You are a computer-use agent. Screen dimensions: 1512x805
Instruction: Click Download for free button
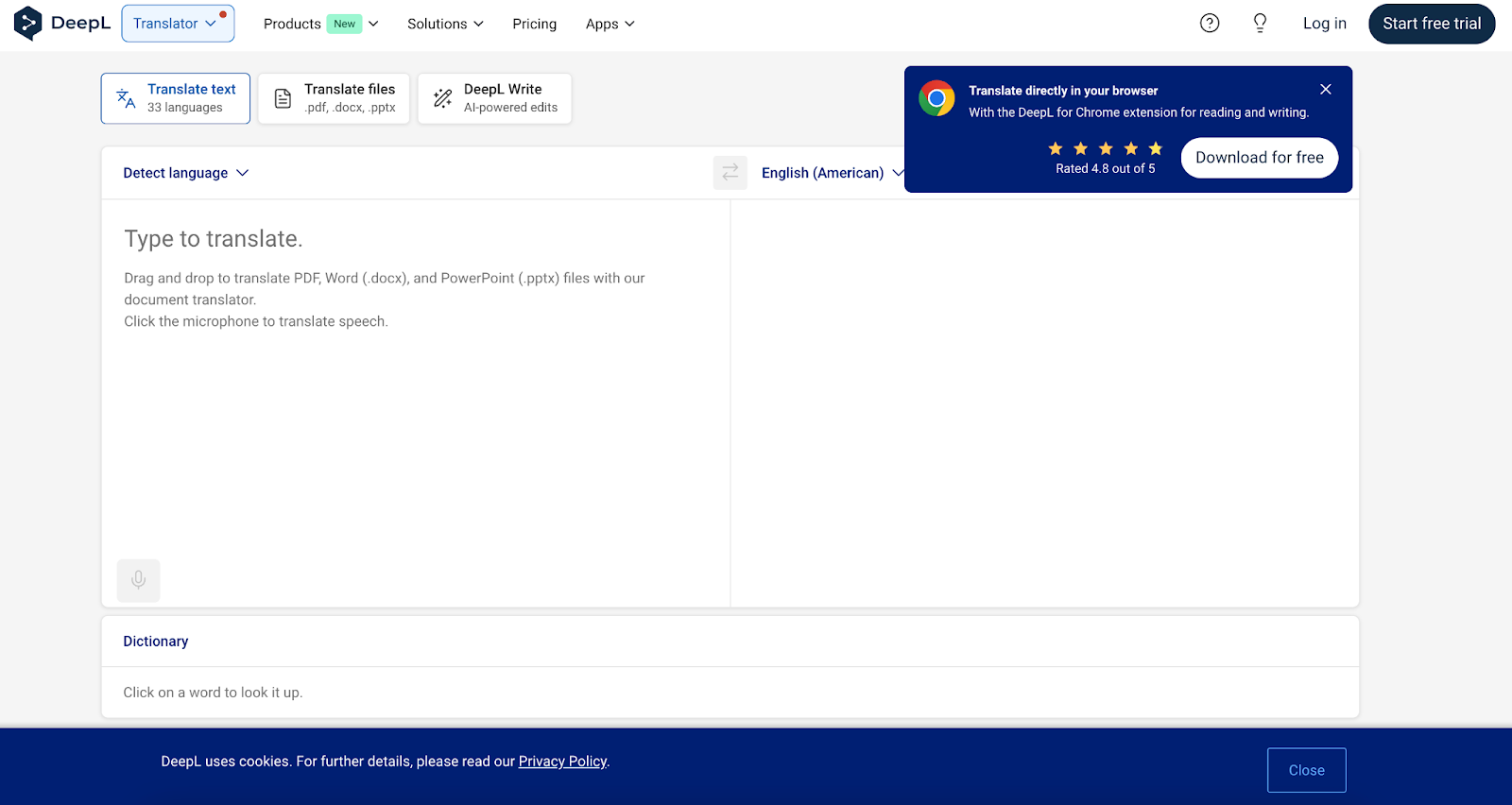[1260, 158]
